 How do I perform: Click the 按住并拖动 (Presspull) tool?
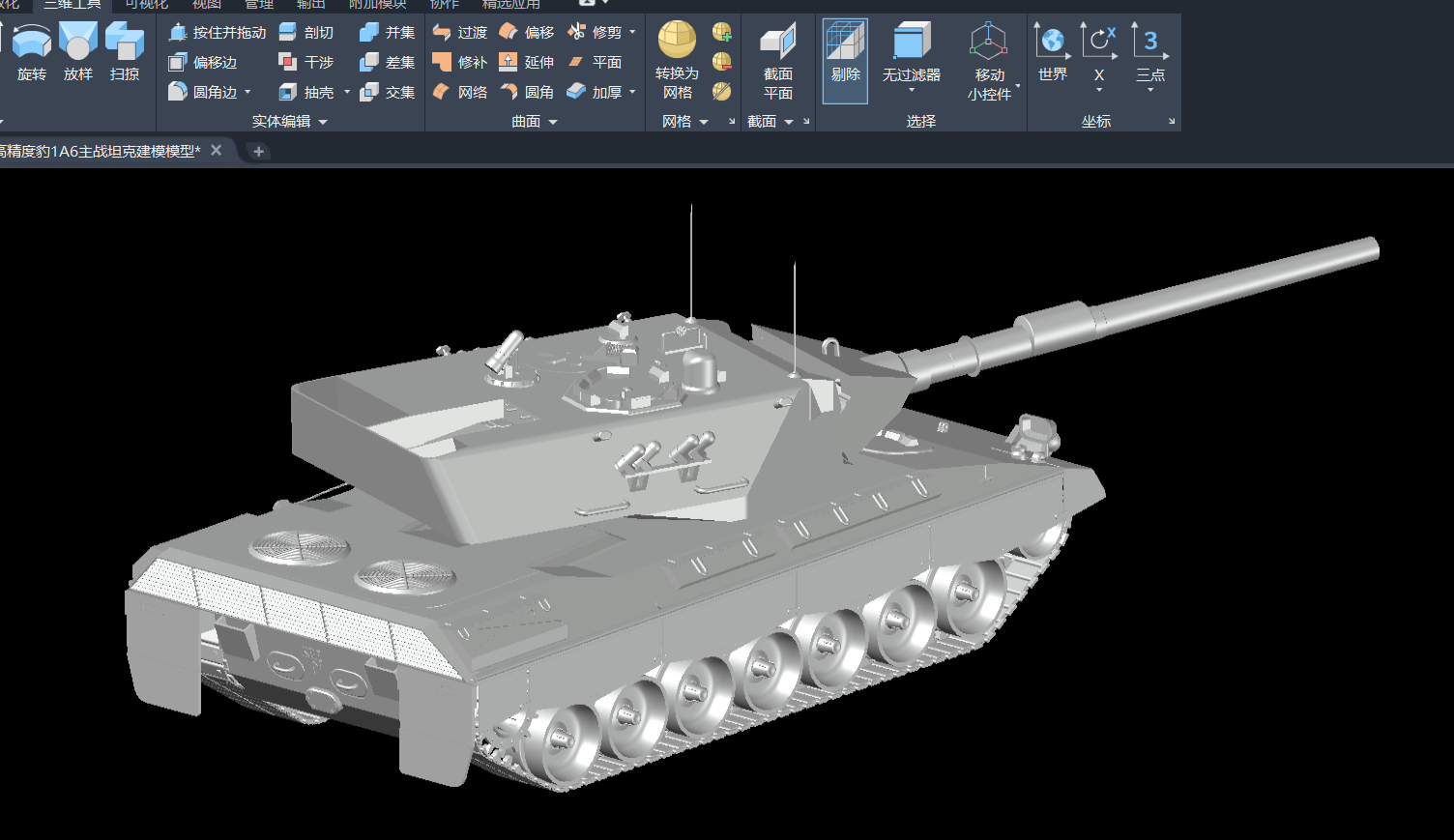(217, 32)
